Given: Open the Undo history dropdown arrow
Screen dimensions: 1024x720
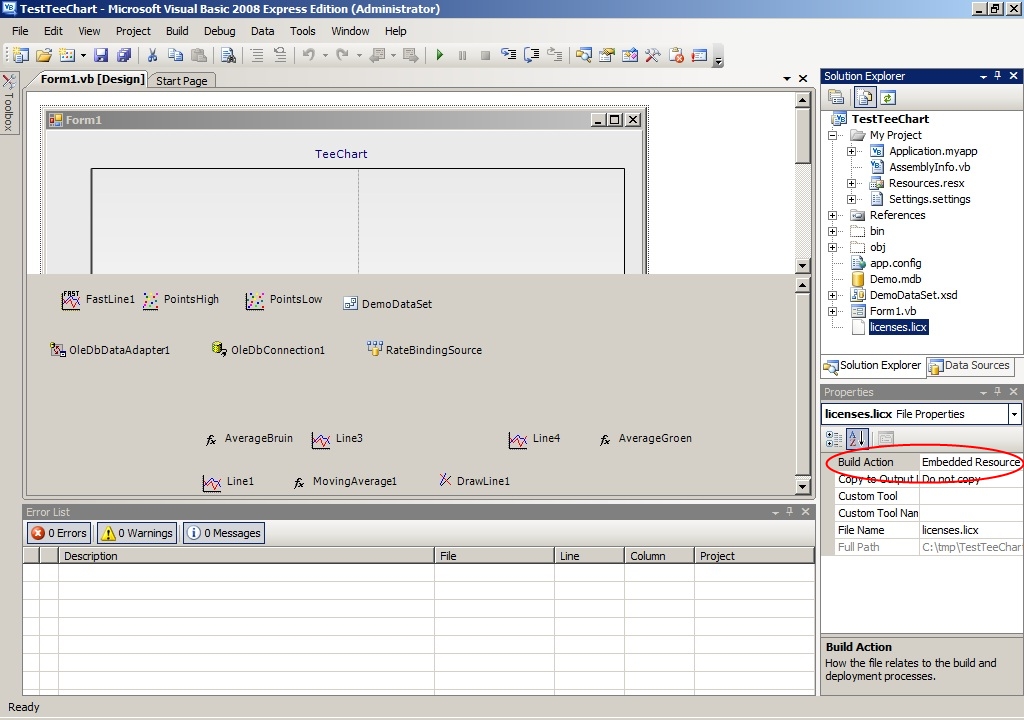Looking at the screenshot, I should [x=325, y=56].
